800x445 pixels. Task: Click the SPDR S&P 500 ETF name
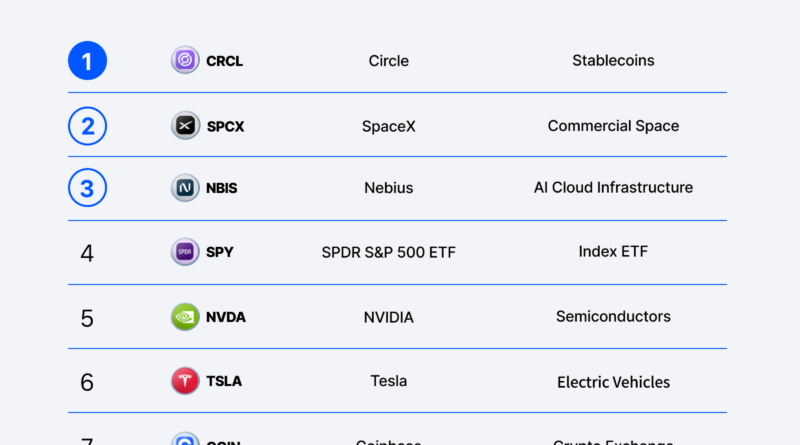tap(389, 252)
